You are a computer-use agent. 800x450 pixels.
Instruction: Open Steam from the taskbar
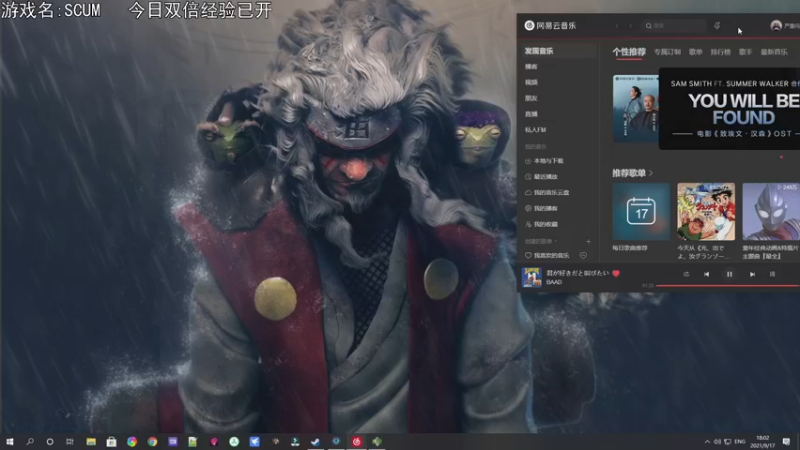316,441
